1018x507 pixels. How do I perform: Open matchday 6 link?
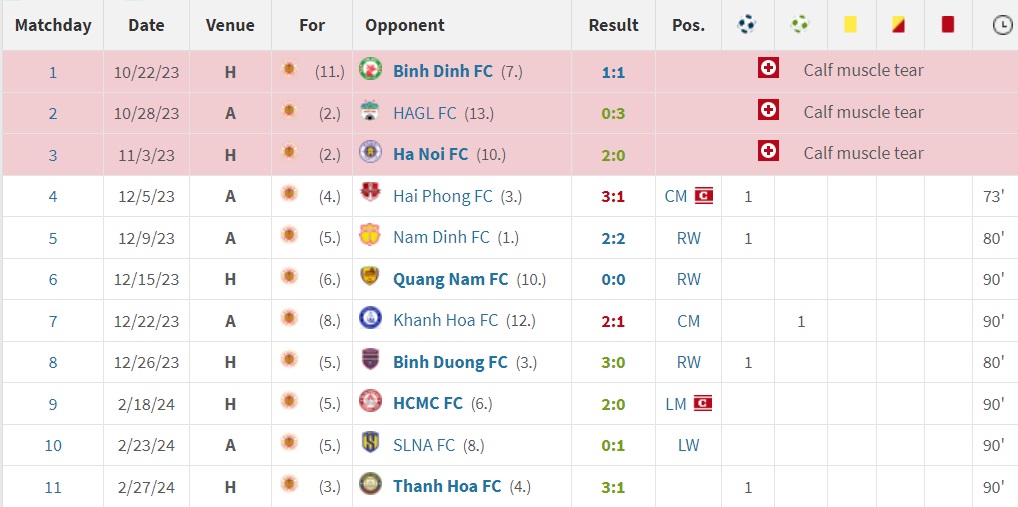pyautogui.click(x=53, y=280)
